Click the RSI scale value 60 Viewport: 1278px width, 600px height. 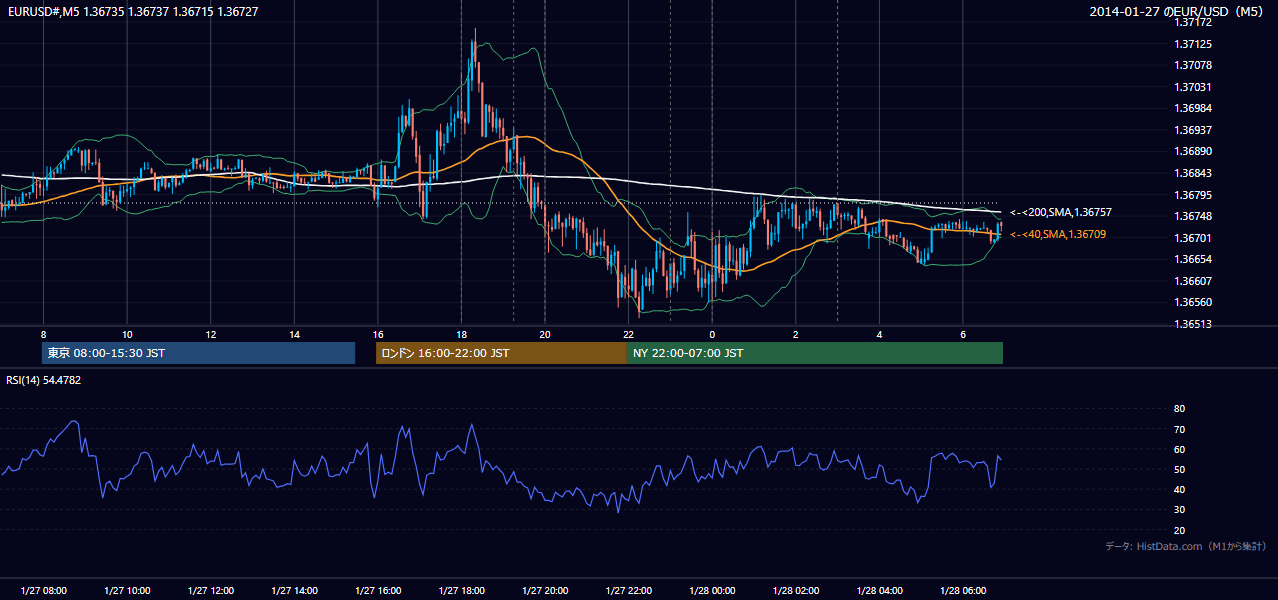pyautogui.click(x=1179, y=449)
